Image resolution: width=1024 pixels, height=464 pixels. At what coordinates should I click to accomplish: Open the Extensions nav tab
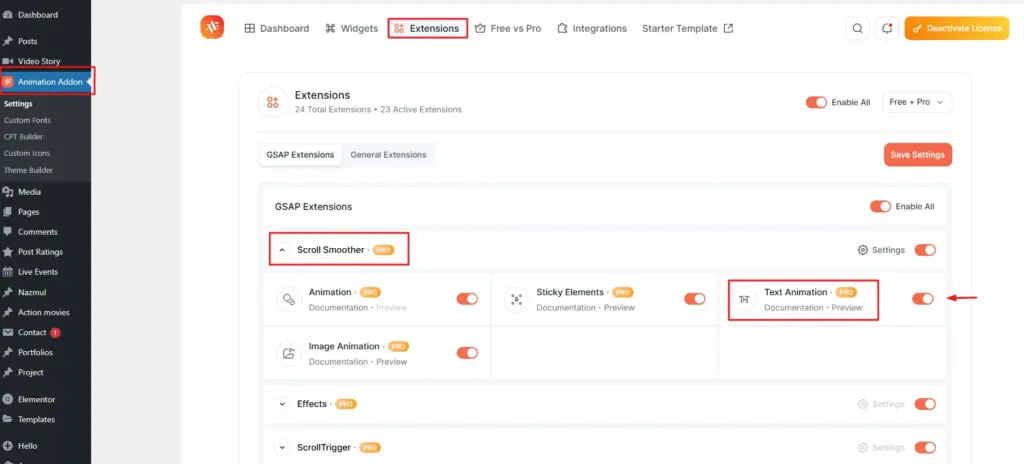click(427, 28)
